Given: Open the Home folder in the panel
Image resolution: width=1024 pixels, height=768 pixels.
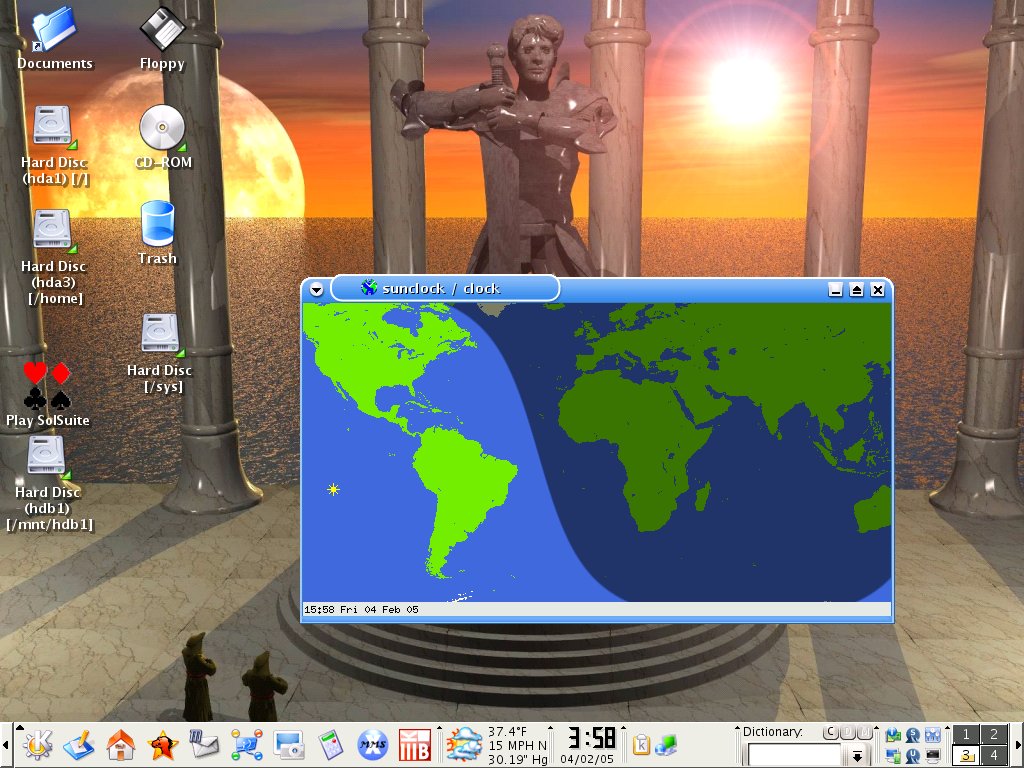Looking at the screenshot, I should click(121, 744).
